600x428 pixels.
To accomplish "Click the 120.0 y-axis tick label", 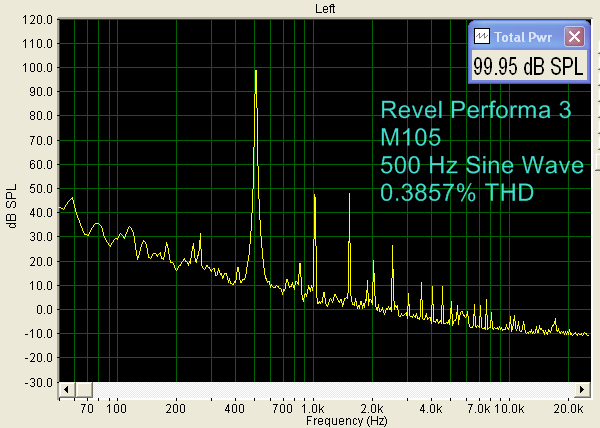I will pyautogui.click(x=37, y=20).
